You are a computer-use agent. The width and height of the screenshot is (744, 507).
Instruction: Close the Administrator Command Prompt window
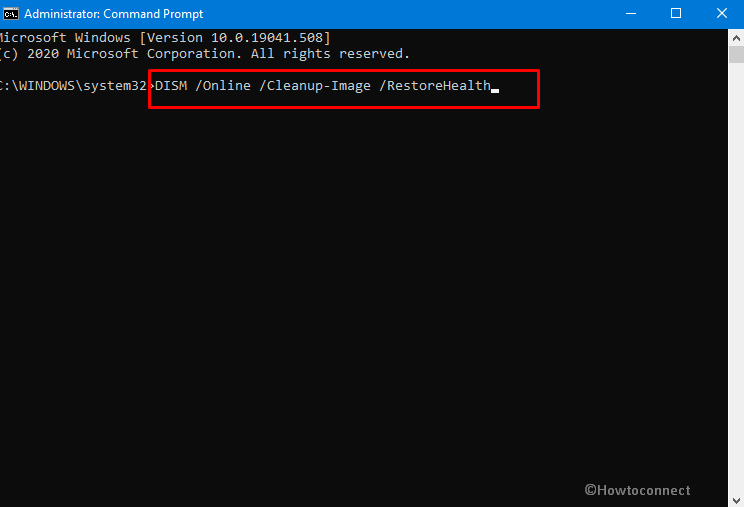click(721, 14)
